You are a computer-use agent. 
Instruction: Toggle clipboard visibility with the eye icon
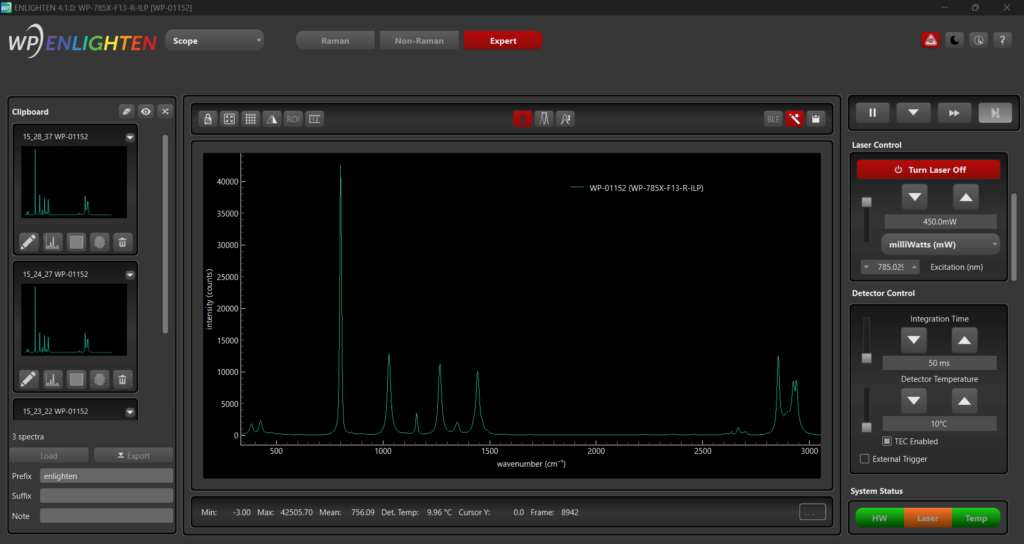[x=146, y=111]
